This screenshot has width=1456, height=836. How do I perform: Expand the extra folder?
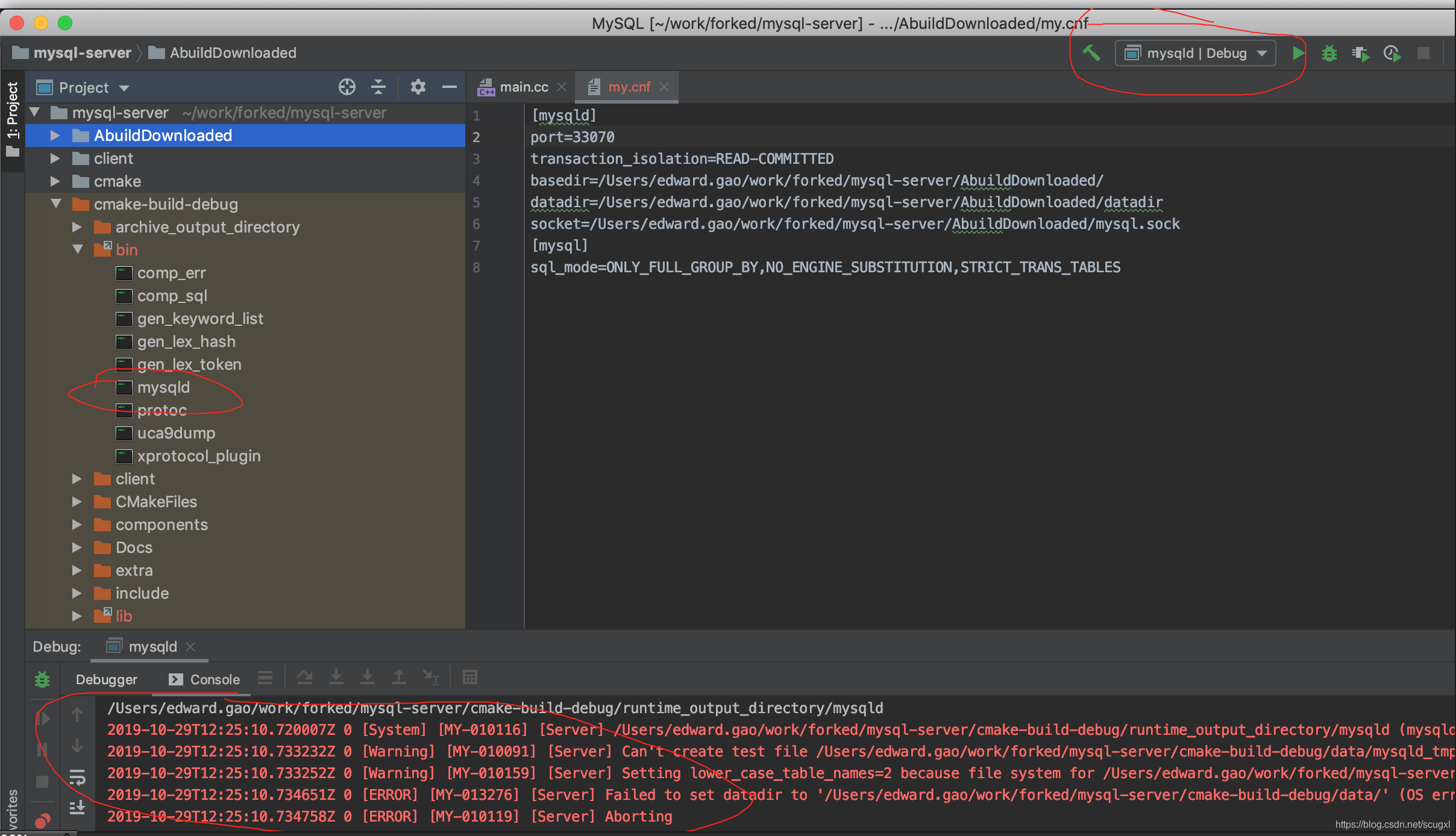pyautogui.click(x=77, y=570)
